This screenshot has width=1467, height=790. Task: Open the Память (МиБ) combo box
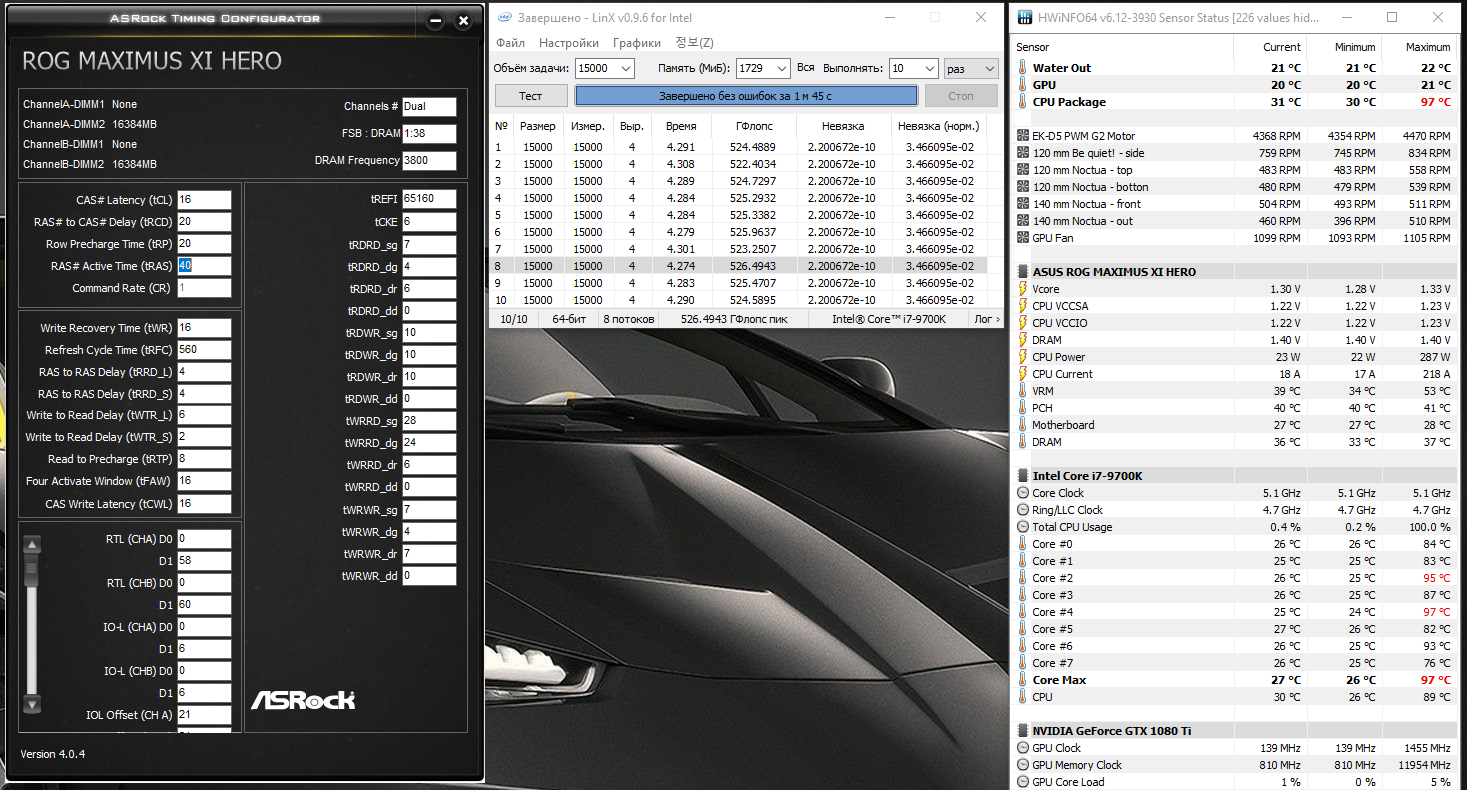[780, 69]
